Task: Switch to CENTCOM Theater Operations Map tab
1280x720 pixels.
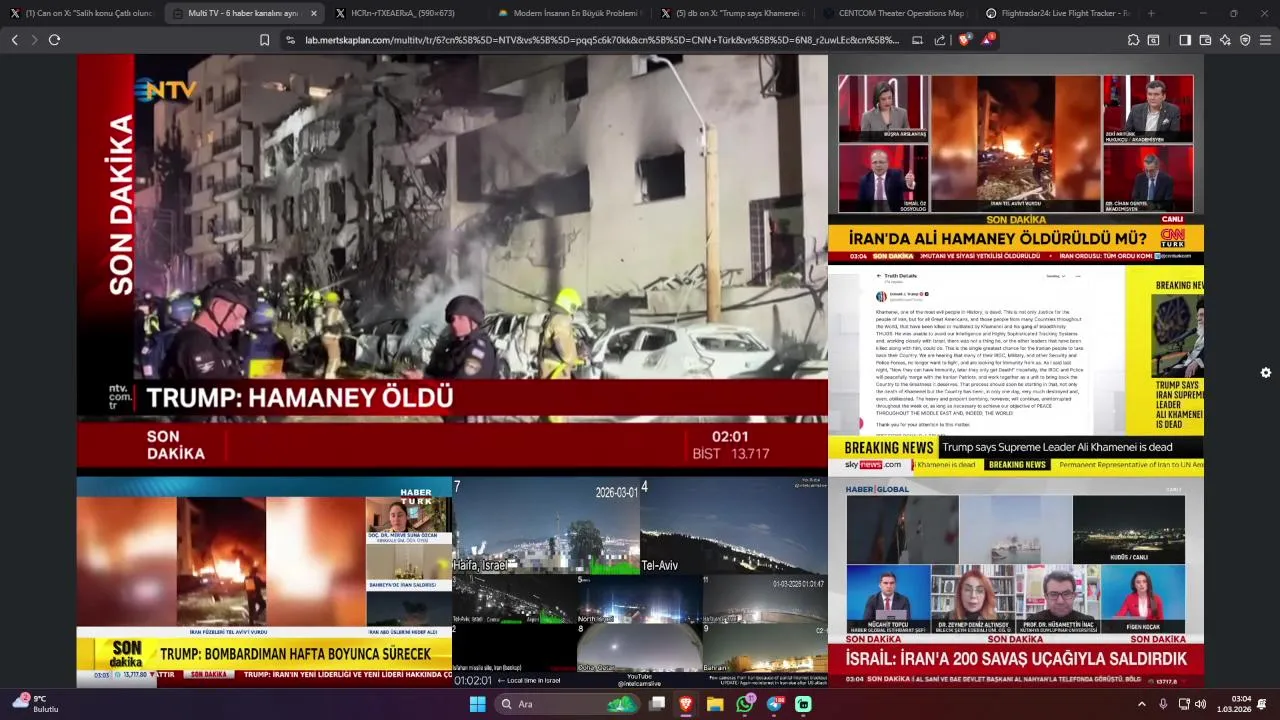Action: tap(894, 13)
